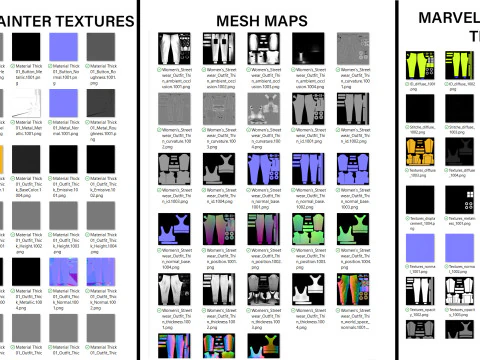Open the position.1001.png gradient pants thumbnail

tap(219, 229)
